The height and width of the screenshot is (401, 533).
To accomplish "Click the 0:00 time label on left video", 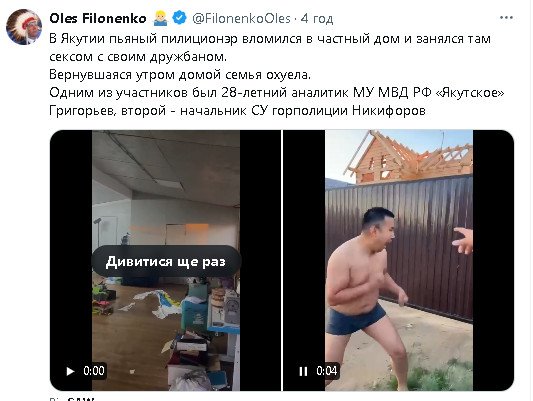I will tap(94, 371).
